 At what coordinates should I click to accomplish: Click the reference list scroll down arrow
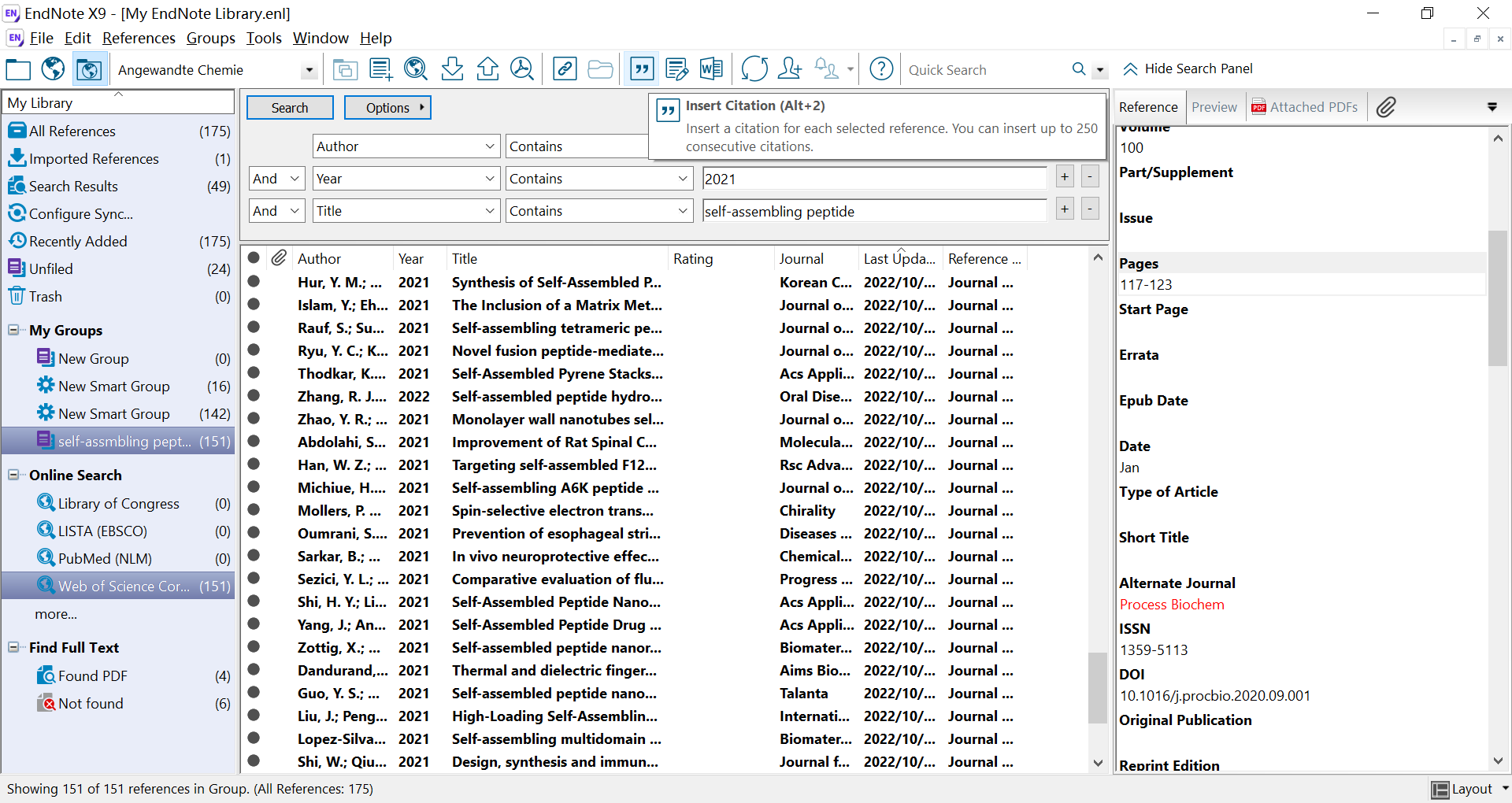pyautogui.click(x=1098, y=763)
